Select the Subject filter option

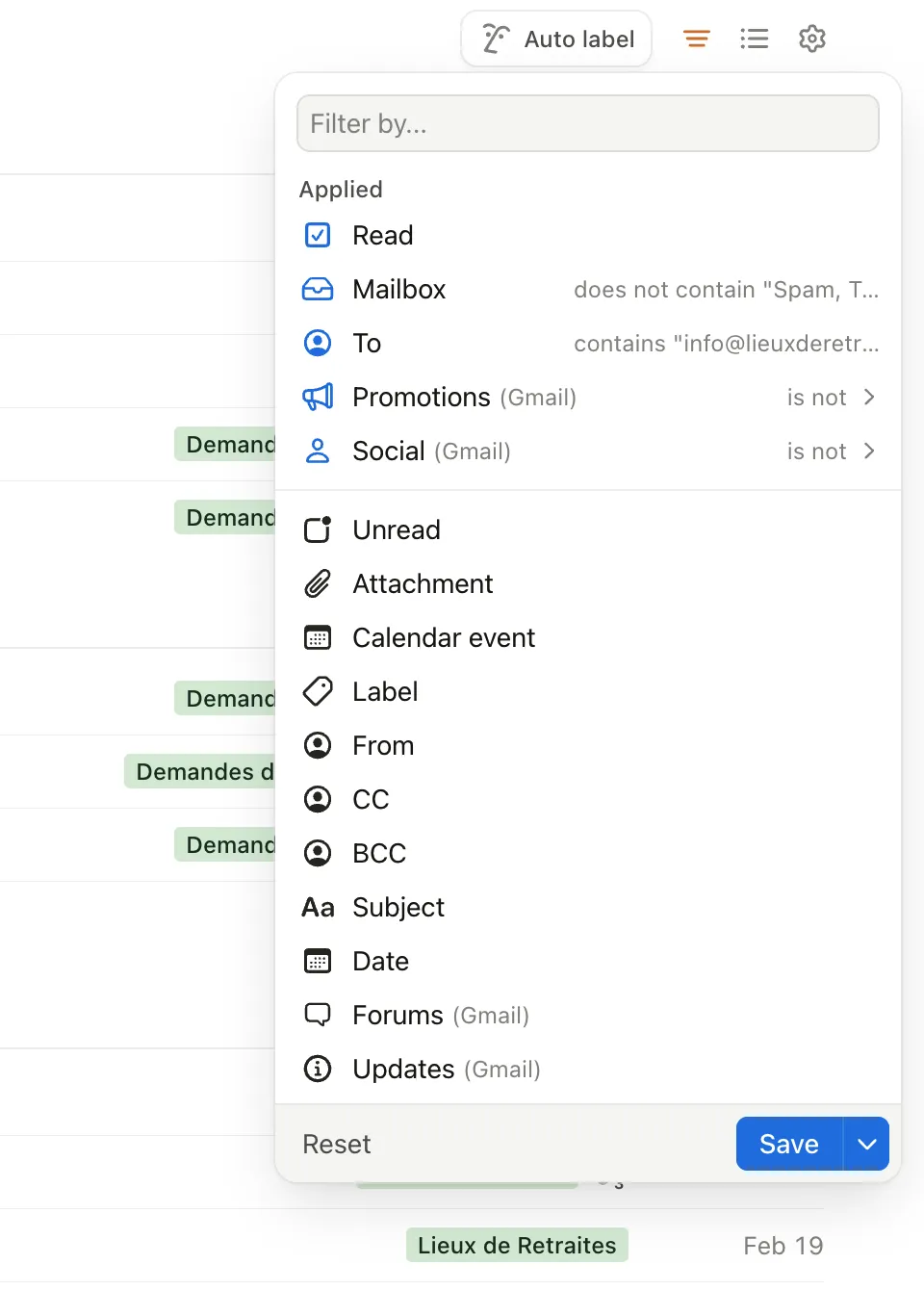pyautogui.click(x=398, y=908)
